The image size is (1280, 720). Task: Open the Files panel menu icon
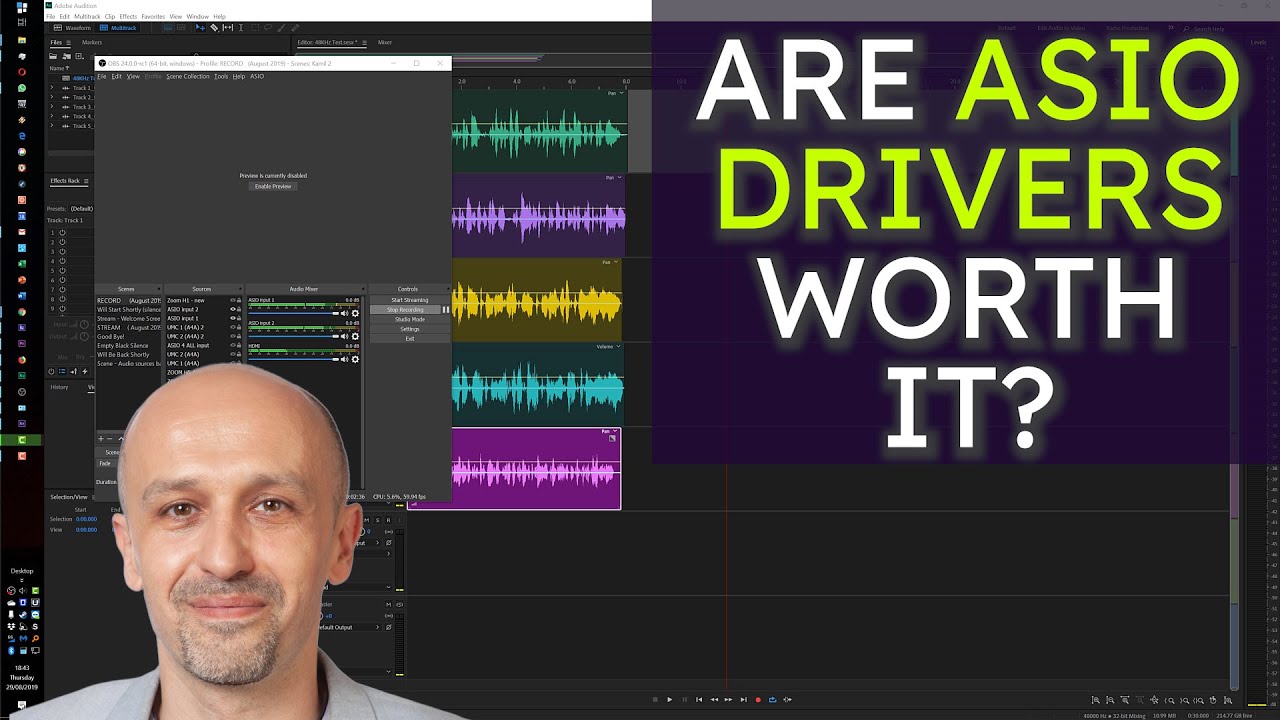69,42
